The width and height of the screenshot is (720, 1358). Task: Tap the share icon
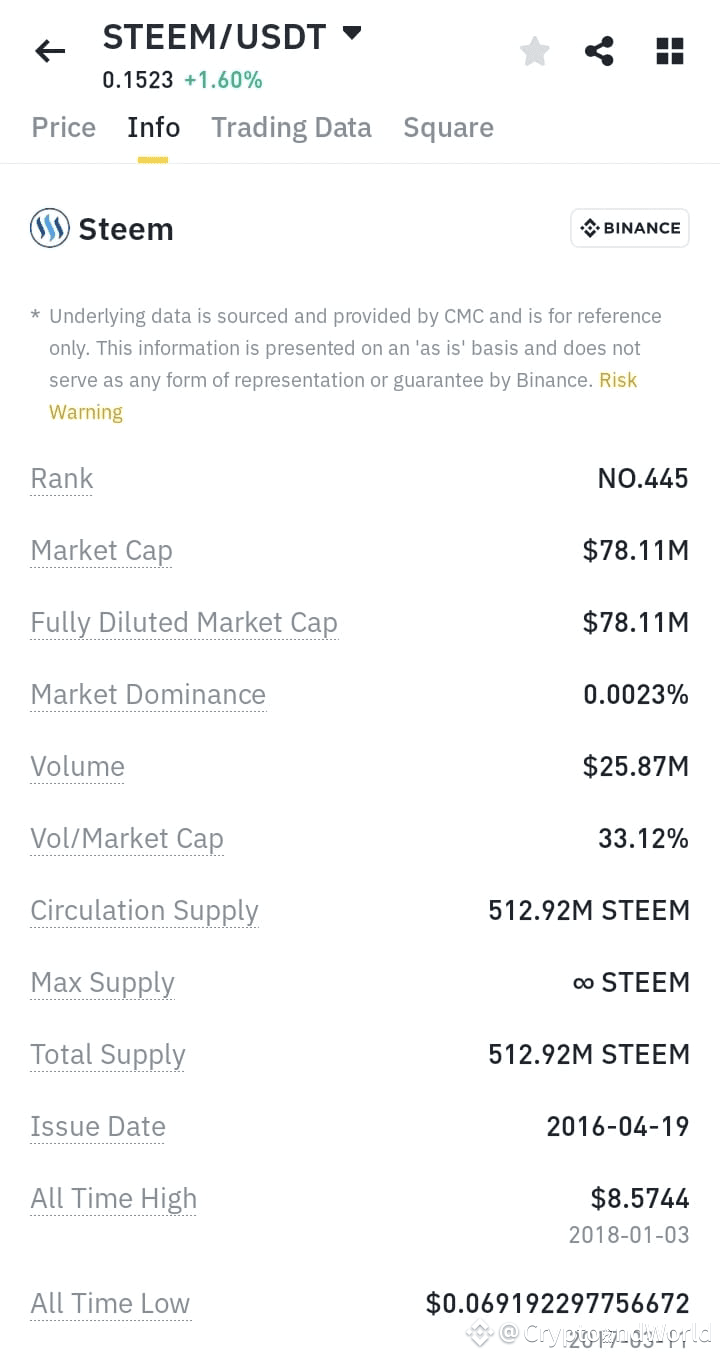[599, 51]
